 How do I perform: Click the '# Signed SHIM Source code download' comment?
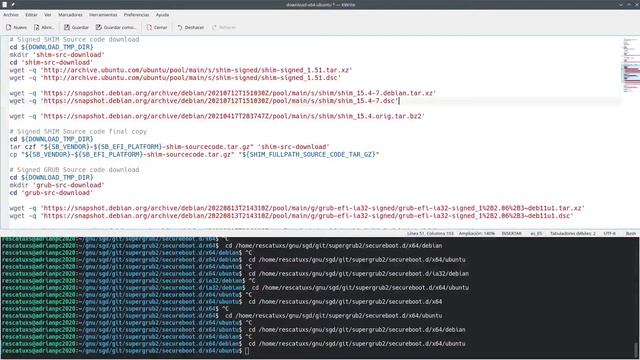coord(74,40)
